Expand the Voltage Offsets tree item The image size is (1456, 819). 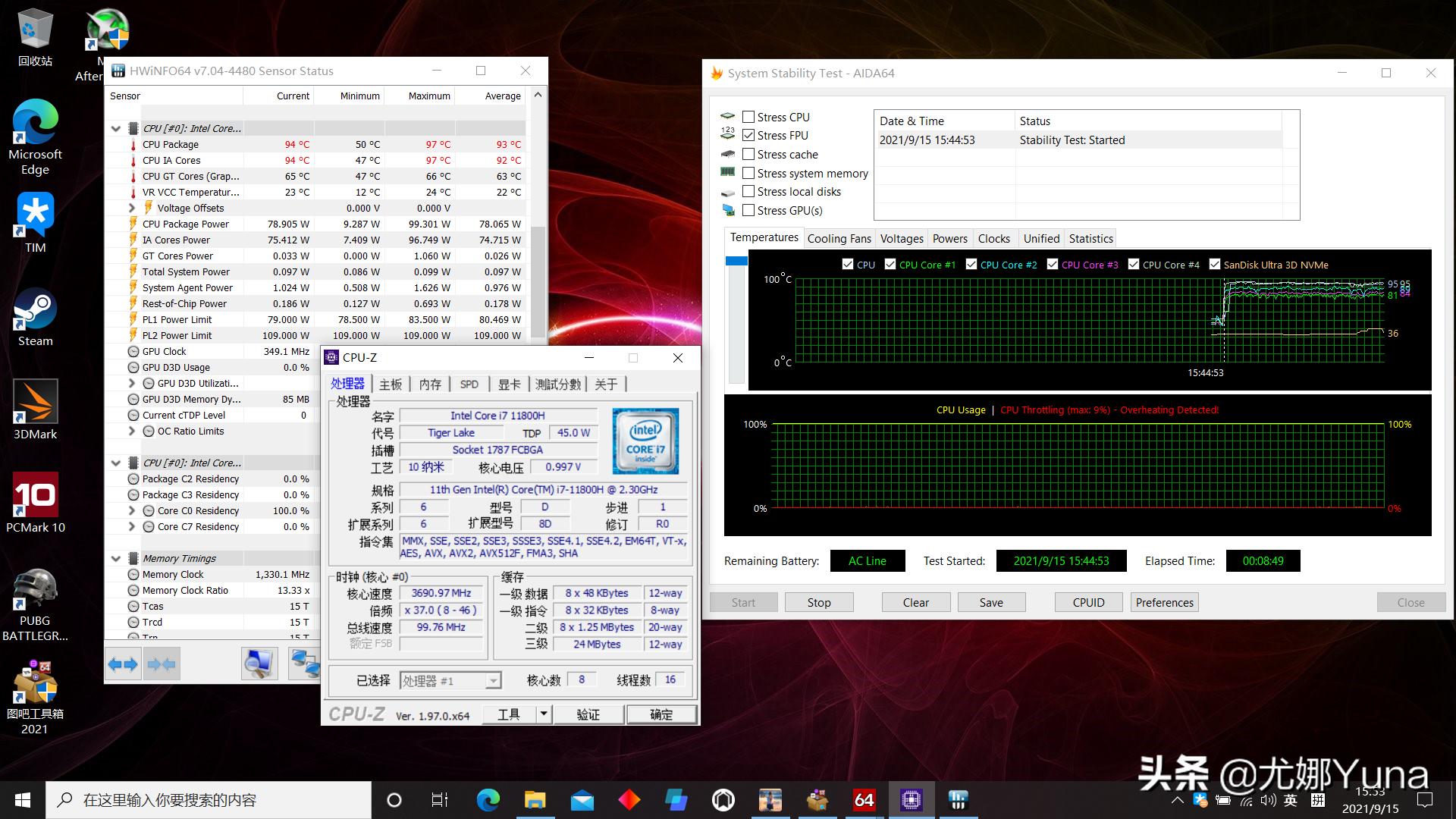click(x=132, y=208)
